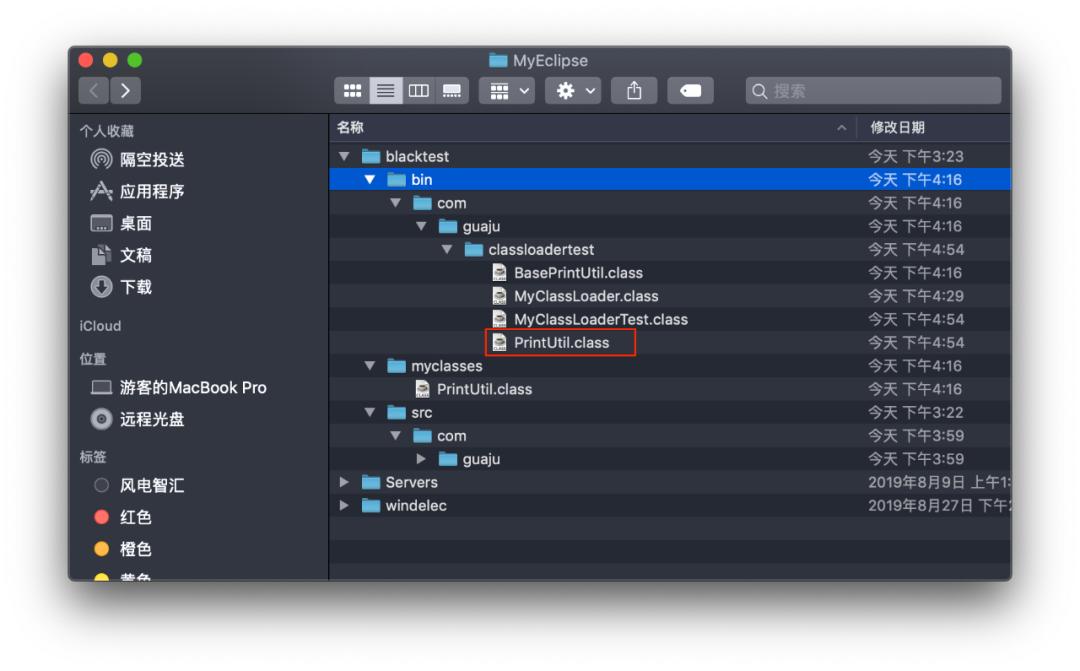Click the MyEclipse title folder icon

[x=498, y=61]
